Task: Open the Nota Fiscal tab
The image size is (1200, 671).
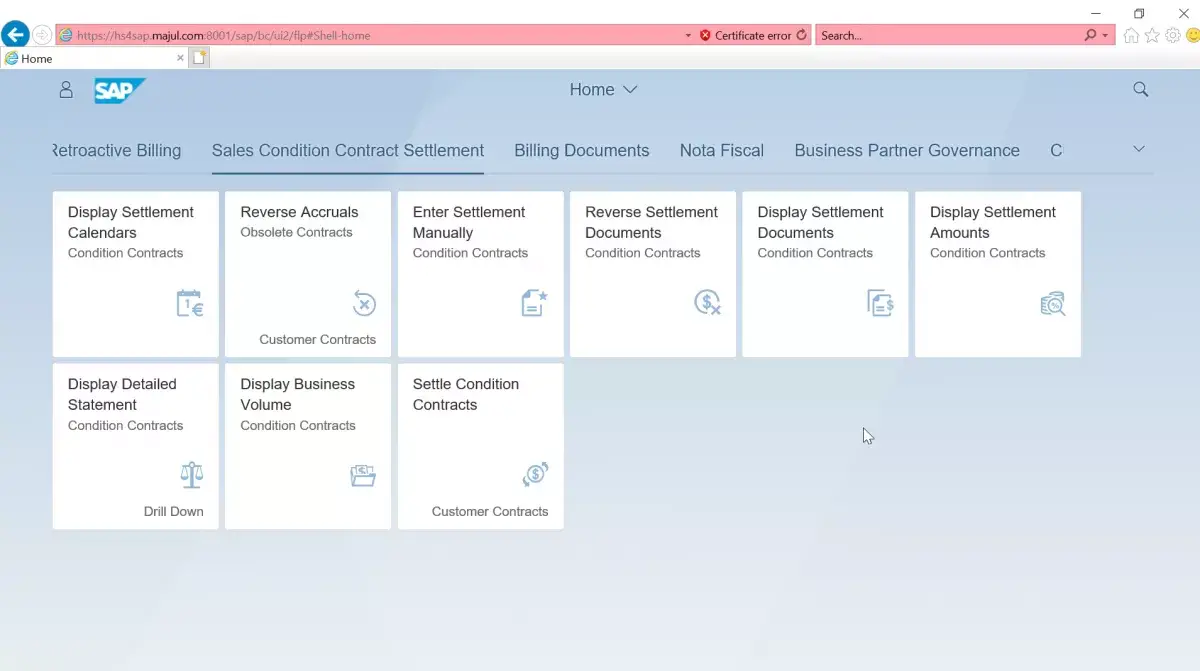Action: (x=722, y=151)
